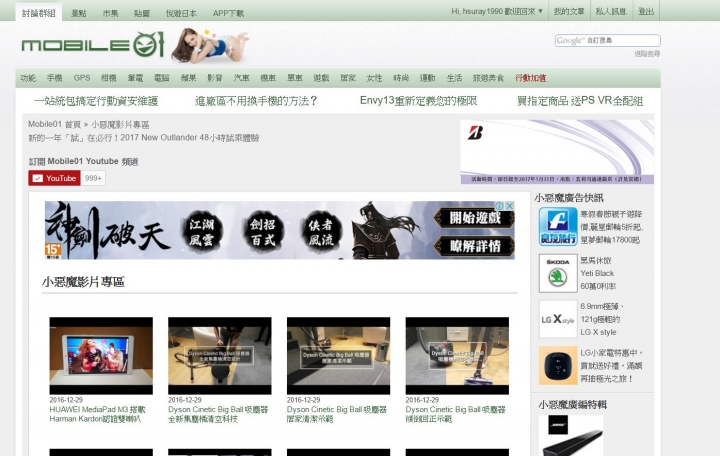Open the Skoda logo ad icon
This screenshot has width=720, height=456.
[558, 273]
